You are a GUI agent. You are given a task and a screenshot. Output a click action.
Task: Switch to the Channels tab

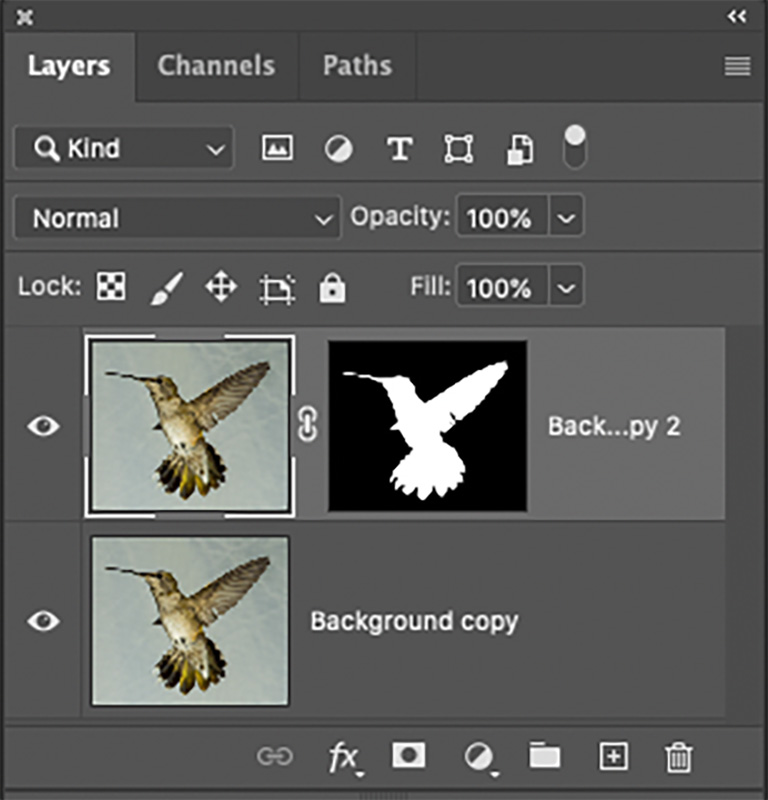click(216, 66)
